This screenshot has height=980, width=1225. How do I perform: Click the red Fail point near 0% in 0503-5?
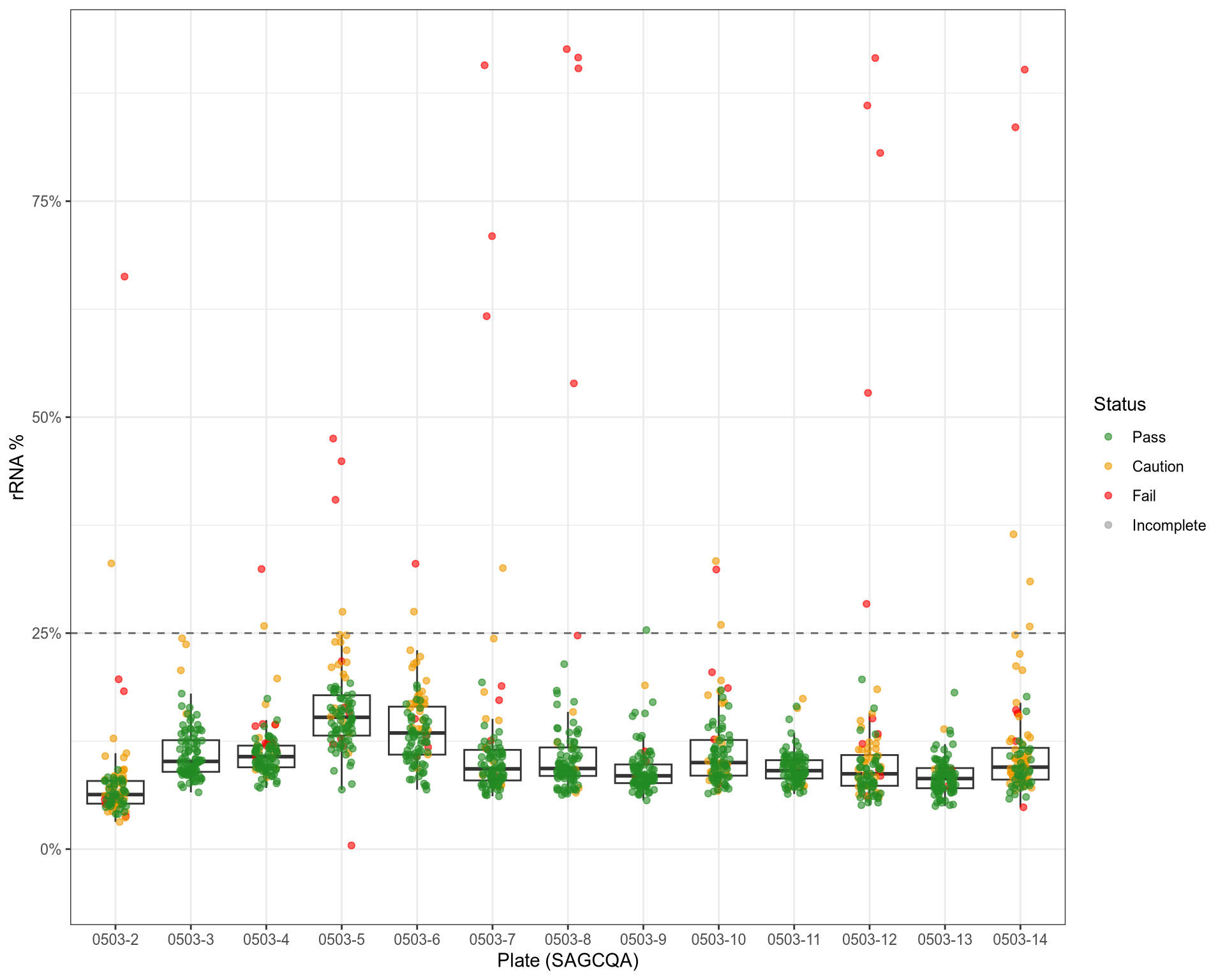coord(352,845)
